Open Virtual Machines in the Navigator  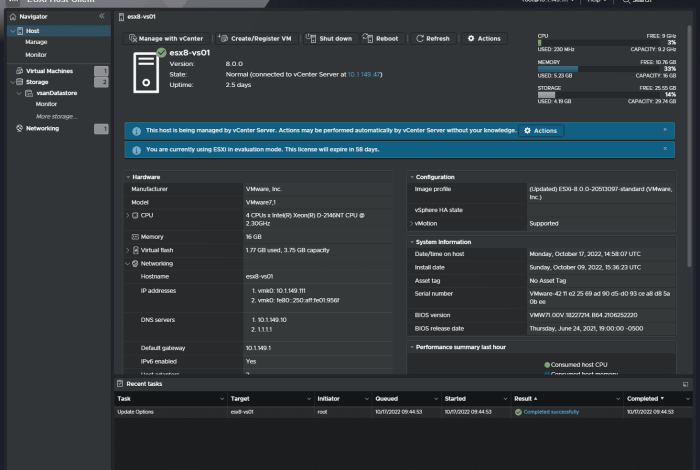[x=49, y=71]
